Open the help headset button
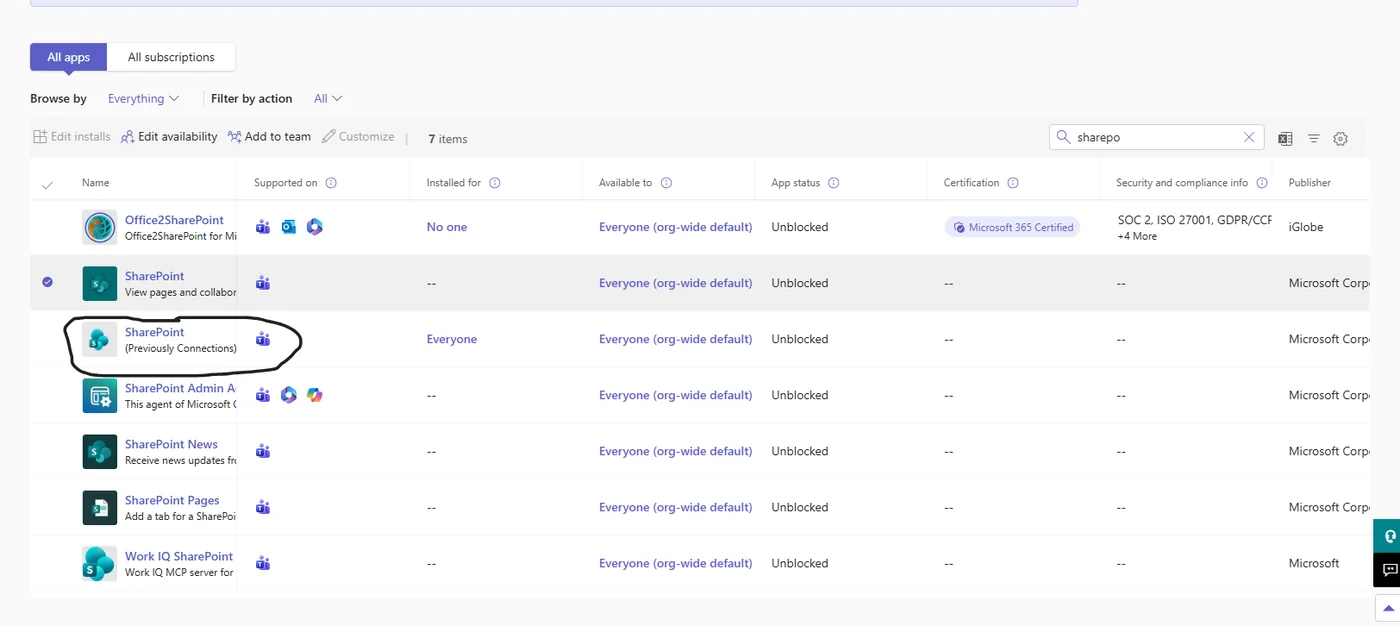Image resolution: width=1400 pixels, height=626 pixels. click(x=1388, y=536)
